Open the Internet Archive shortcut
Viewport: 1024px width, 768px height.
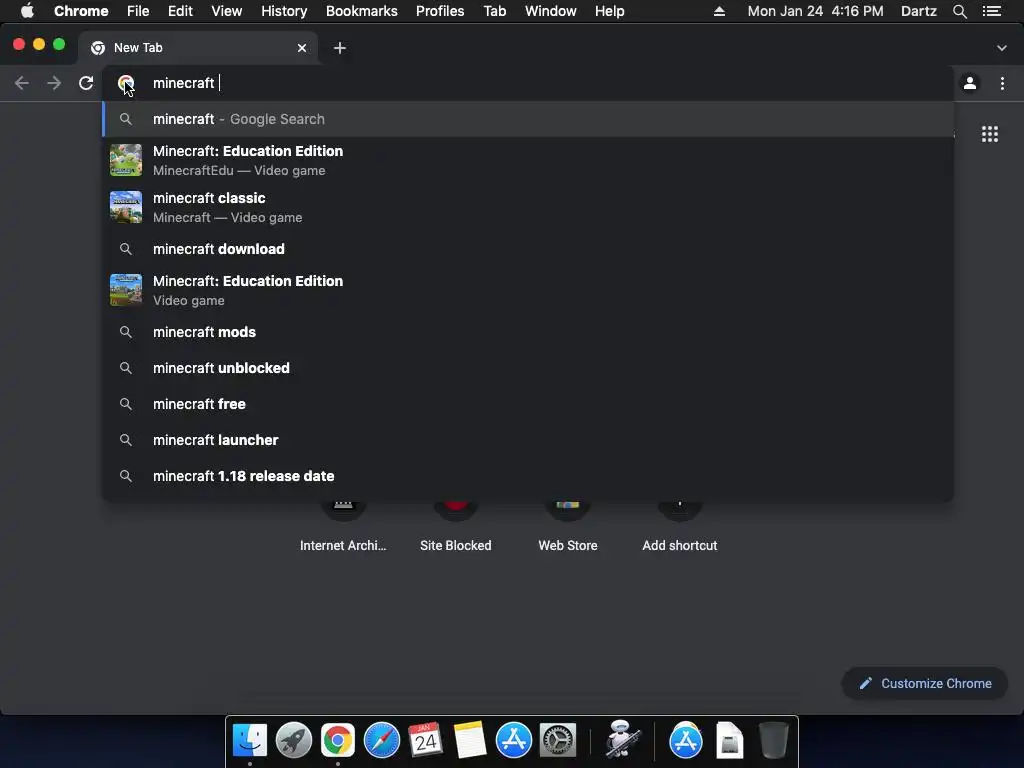pos(343,526)
